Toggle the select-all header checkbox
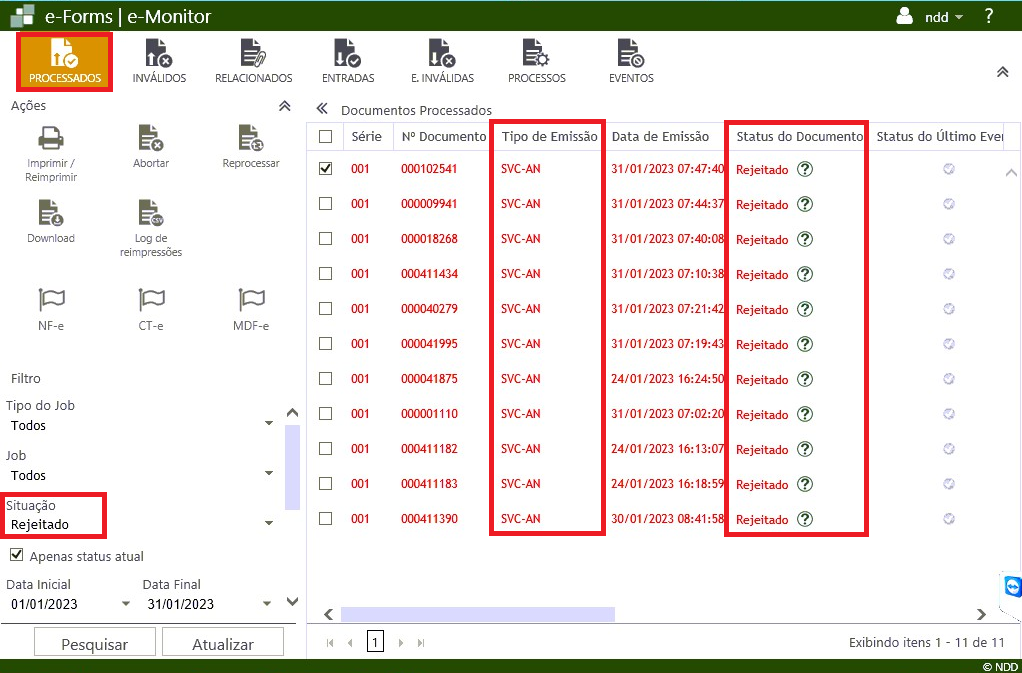 coord(325,136)
